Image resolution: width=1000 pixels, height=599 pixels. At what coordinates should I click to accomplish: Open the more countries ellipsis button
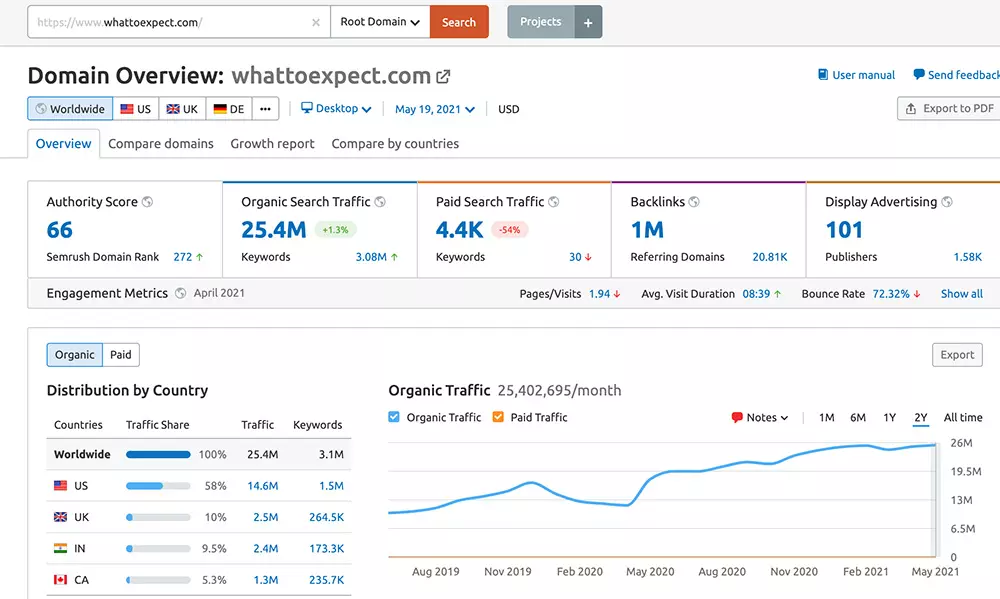(265, 108)
